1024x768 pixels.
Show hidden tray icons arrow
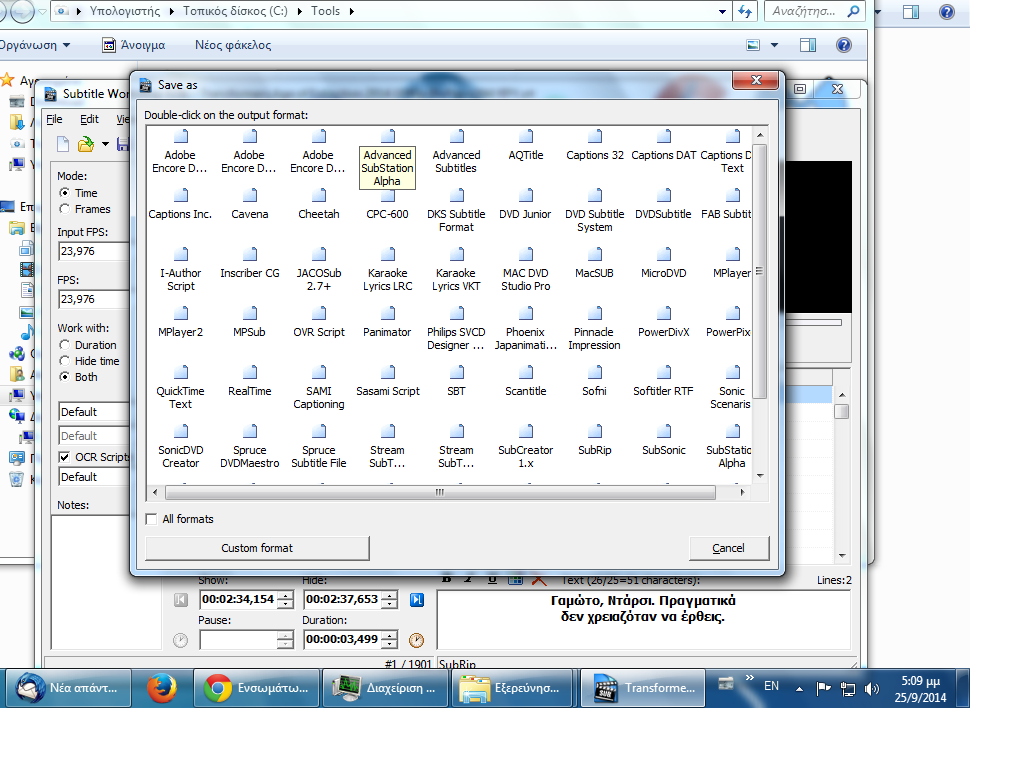coord(799,688)
